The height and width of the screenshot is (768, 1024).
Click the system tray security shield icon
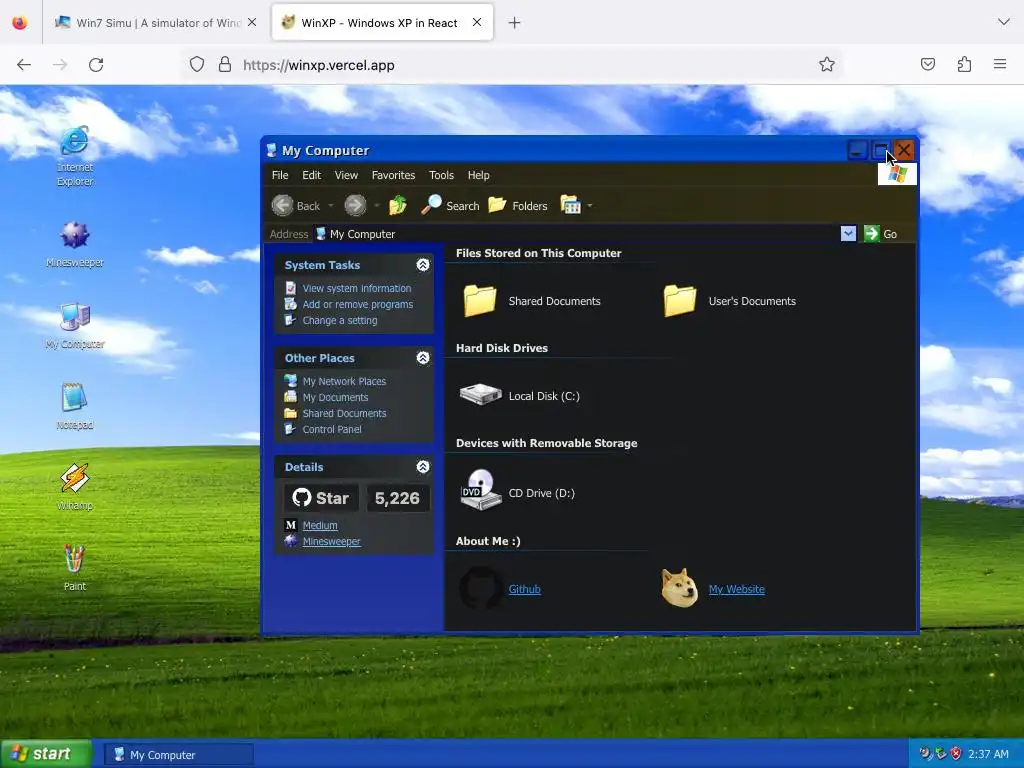(956, 754)
